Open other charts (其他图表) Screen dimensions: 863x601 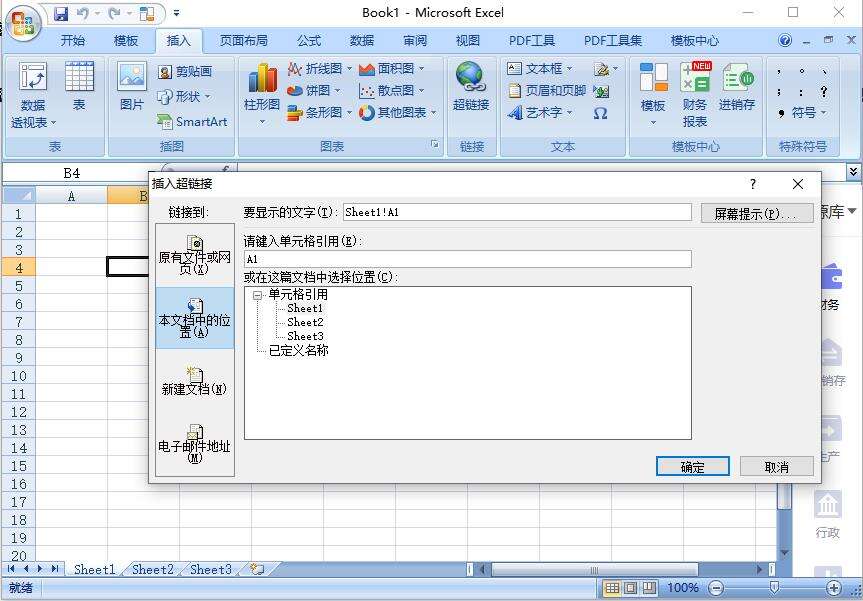pyautogui.click(x=397, y=112)
